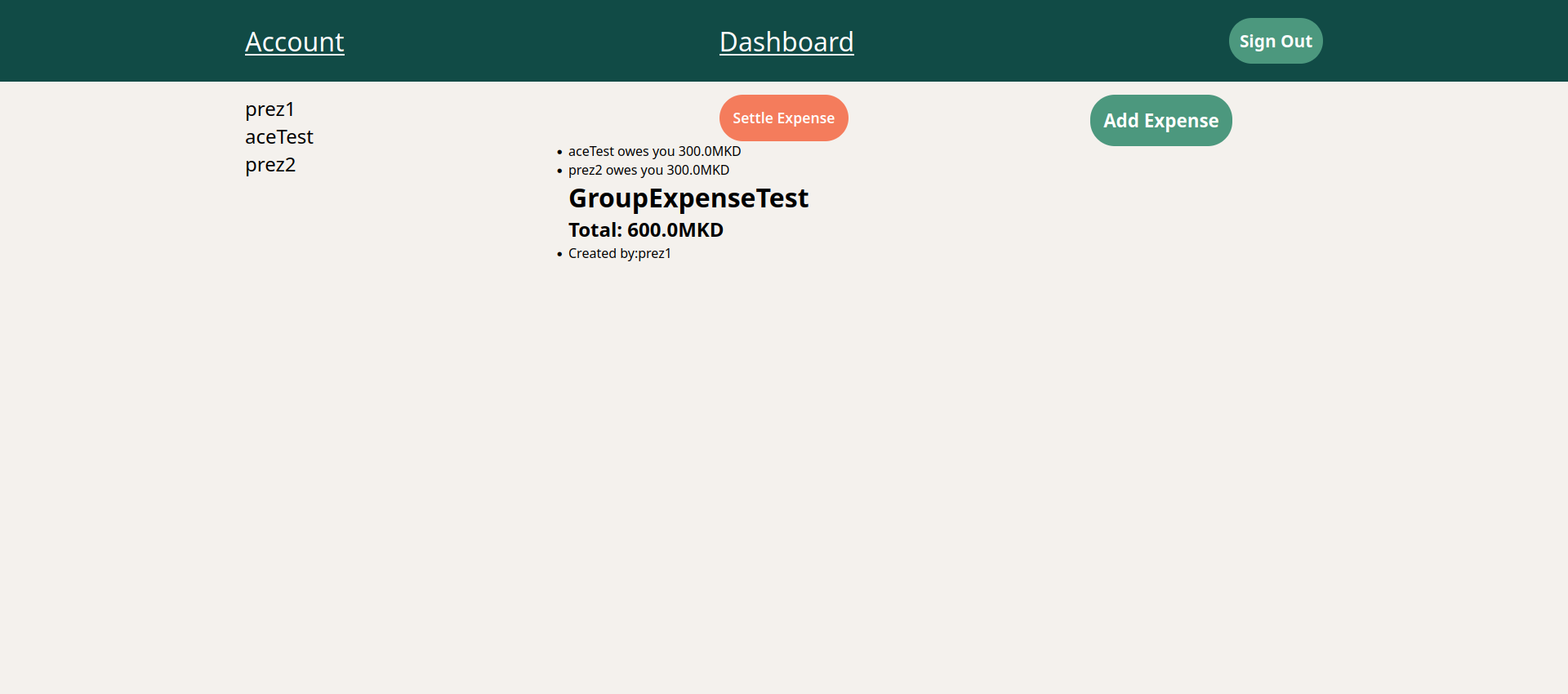Click empty header space between Account and Dashboard
The image size is (1568, 694).
tap(531, 41)
